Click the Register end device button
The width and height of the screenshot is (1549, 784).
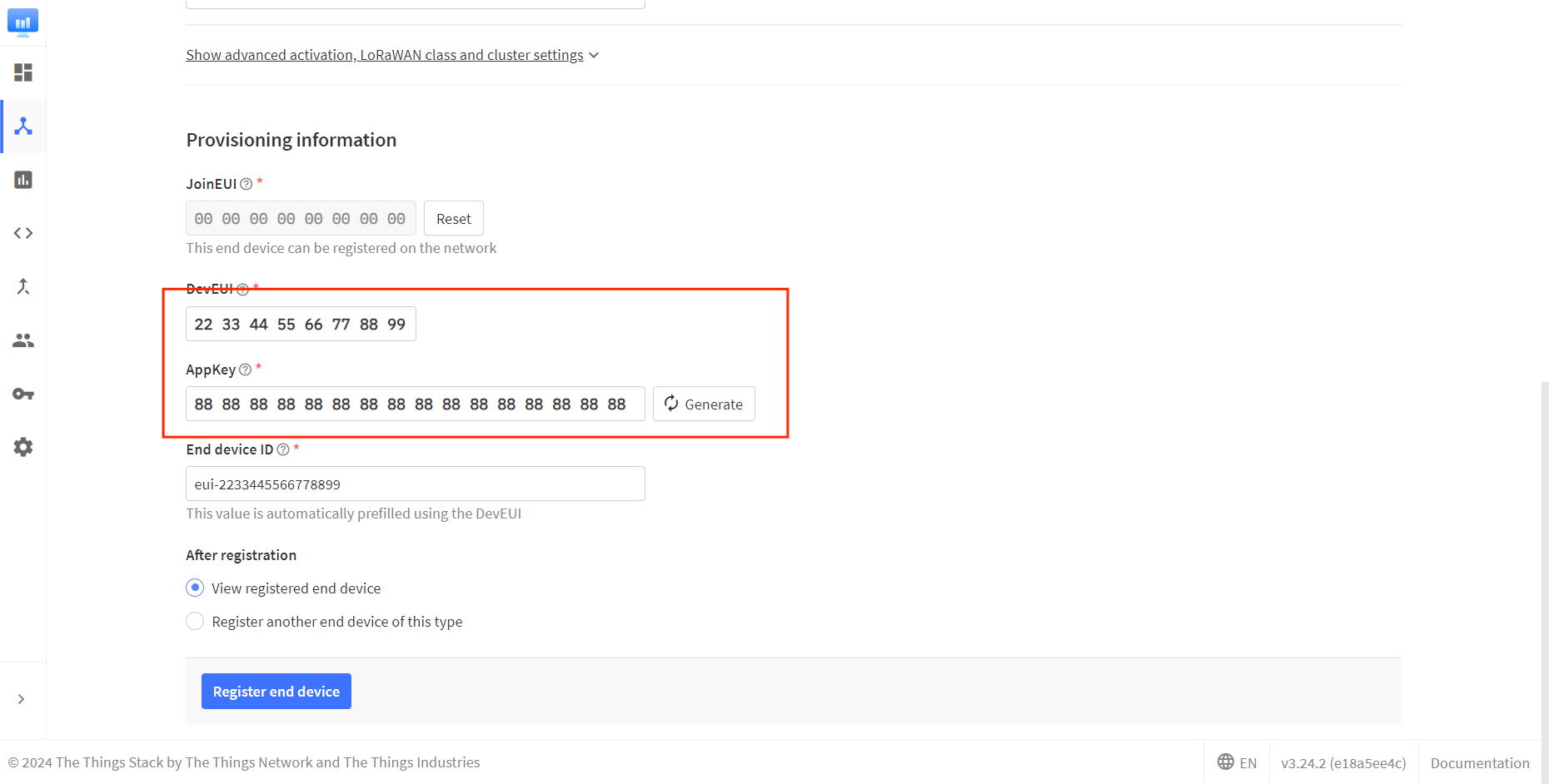pyautogui.click(x=276, y=692)
